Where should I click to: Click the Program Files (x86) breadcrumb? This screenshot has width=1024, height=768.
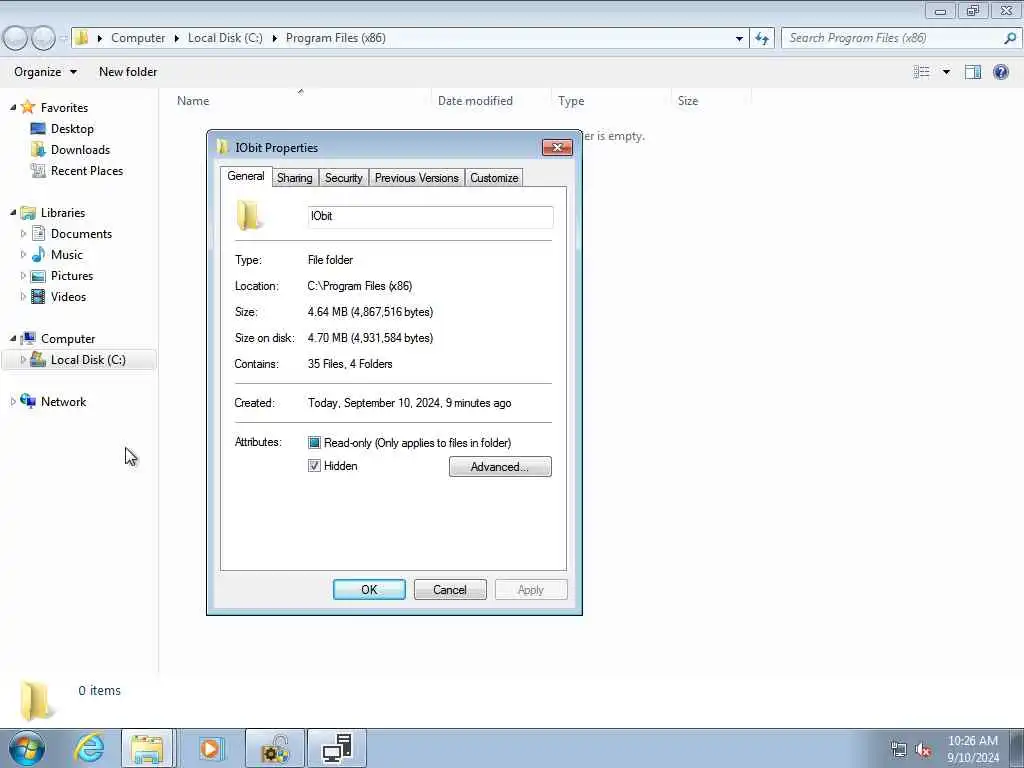pyautogui.click(x=336, y=38)
